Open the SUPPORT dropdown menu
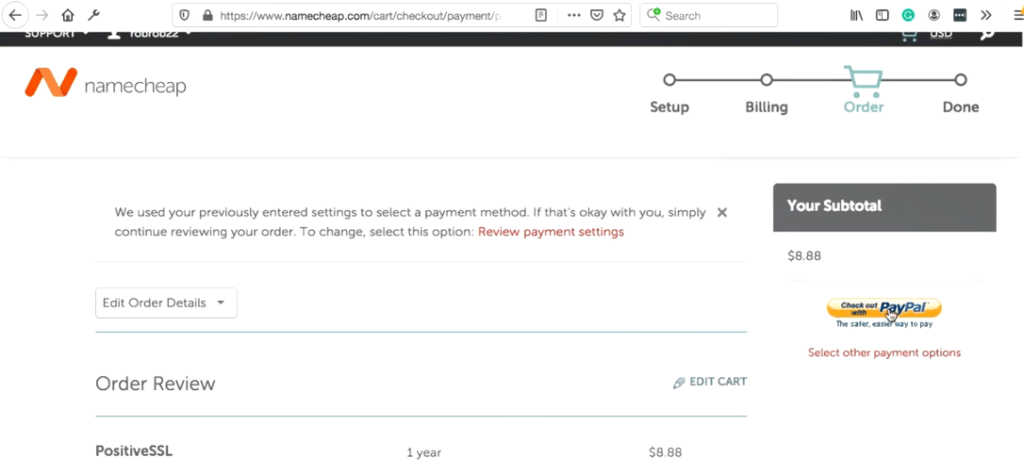 [57, 34]
